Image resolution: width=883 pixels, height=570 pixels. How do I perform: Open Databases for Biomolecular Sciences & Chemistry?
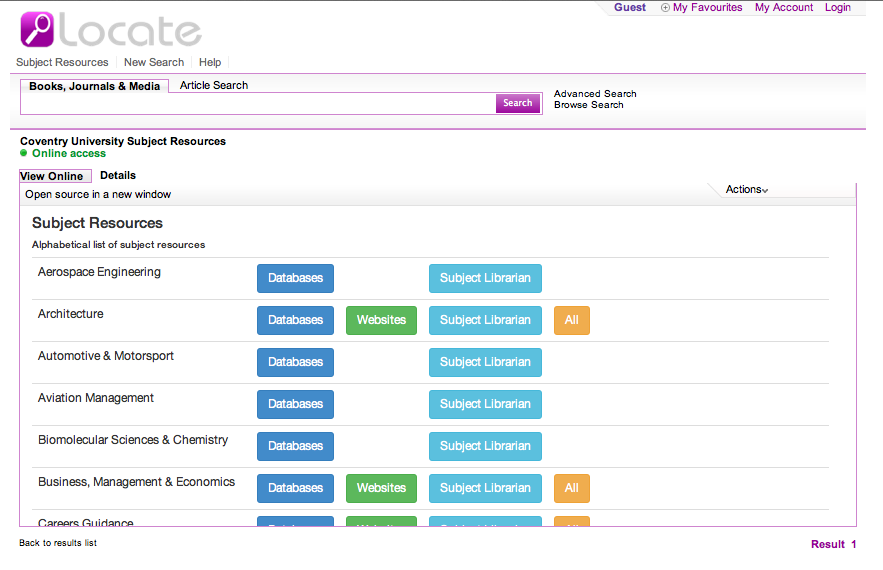[295, 446]
